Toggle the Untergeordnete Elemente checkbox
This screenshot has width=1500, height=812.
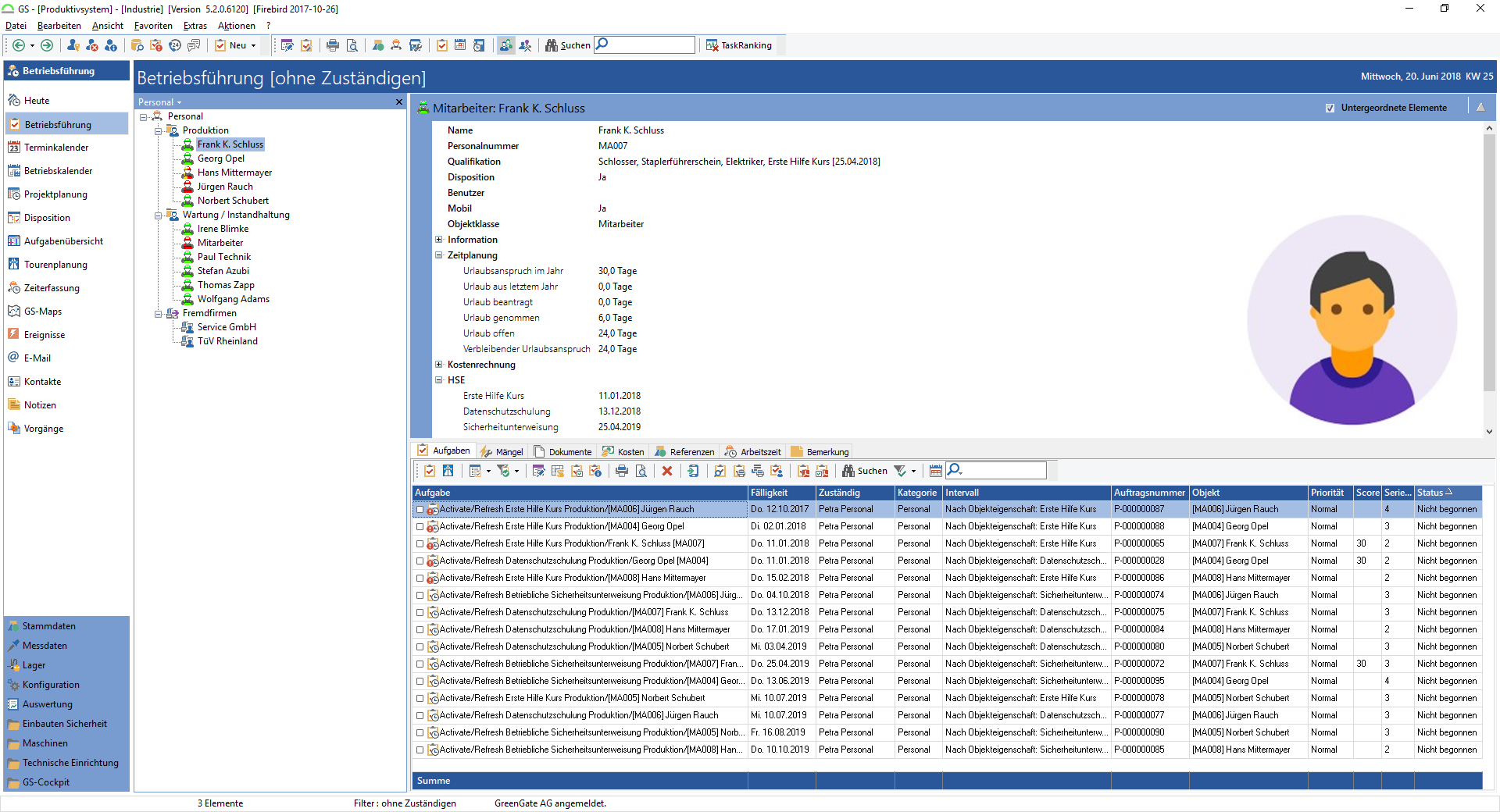[x=1330, y=108]
